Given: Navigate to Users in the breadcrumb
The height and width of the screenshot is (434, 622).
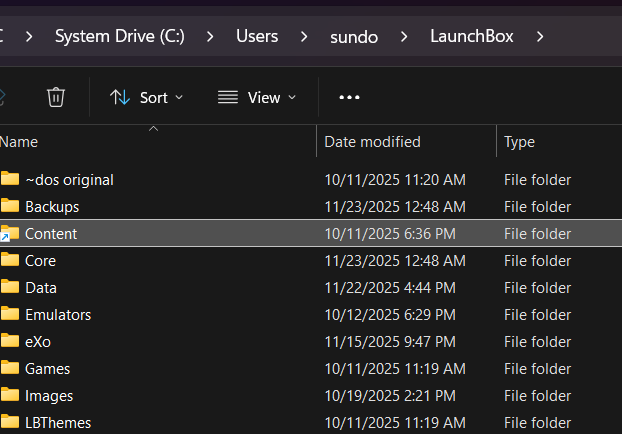Looking at the screenshot, I should [257, 37].
